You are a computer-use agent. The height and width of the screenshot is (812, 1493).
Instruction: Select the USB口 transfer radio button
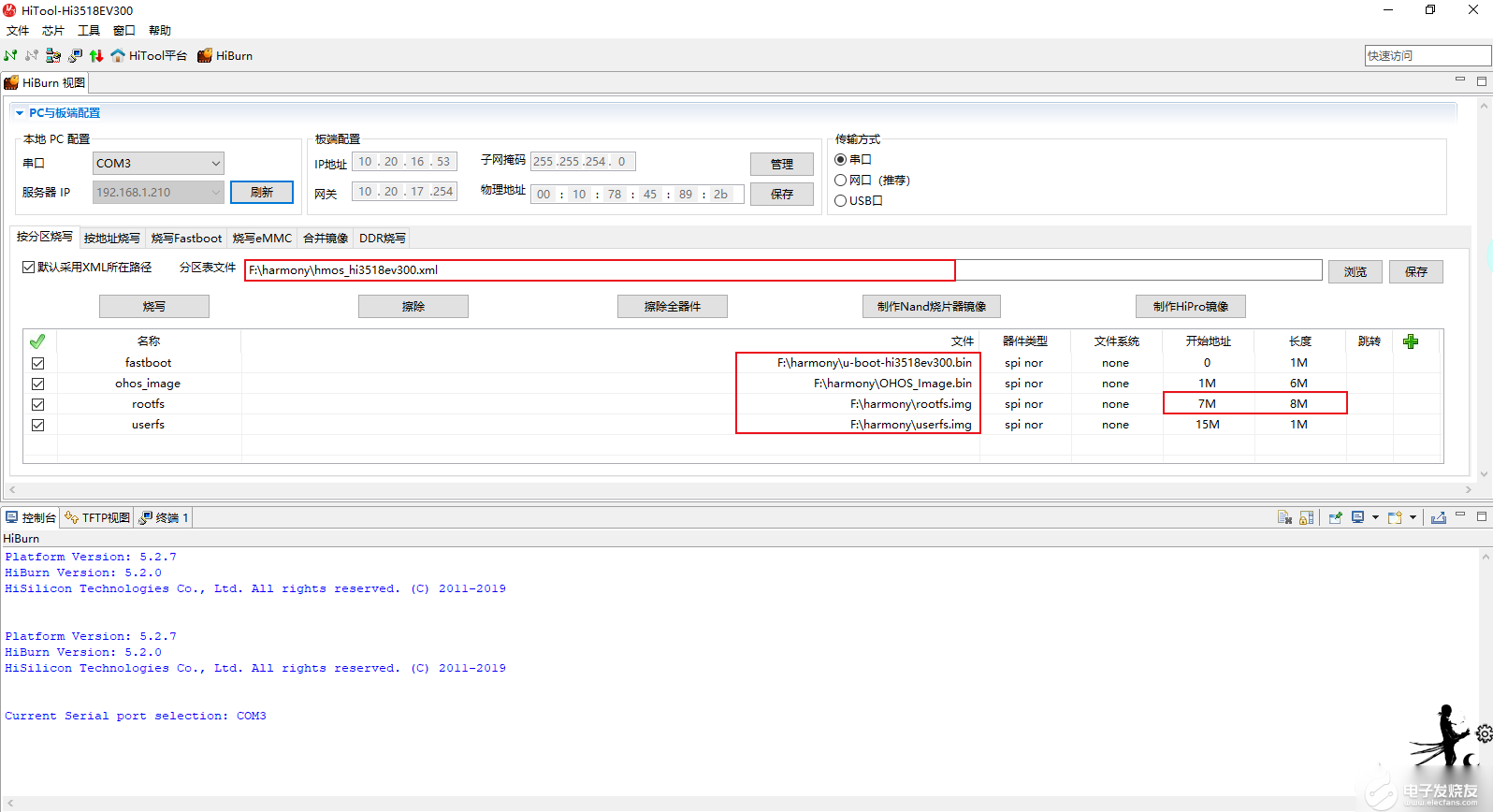[841, 201]
